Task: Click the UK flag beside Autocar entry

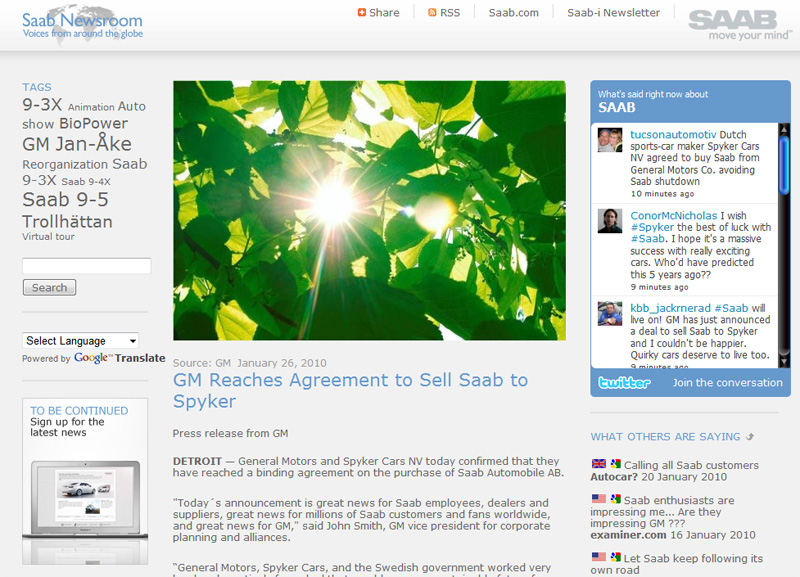Action: tap(599, 465)
